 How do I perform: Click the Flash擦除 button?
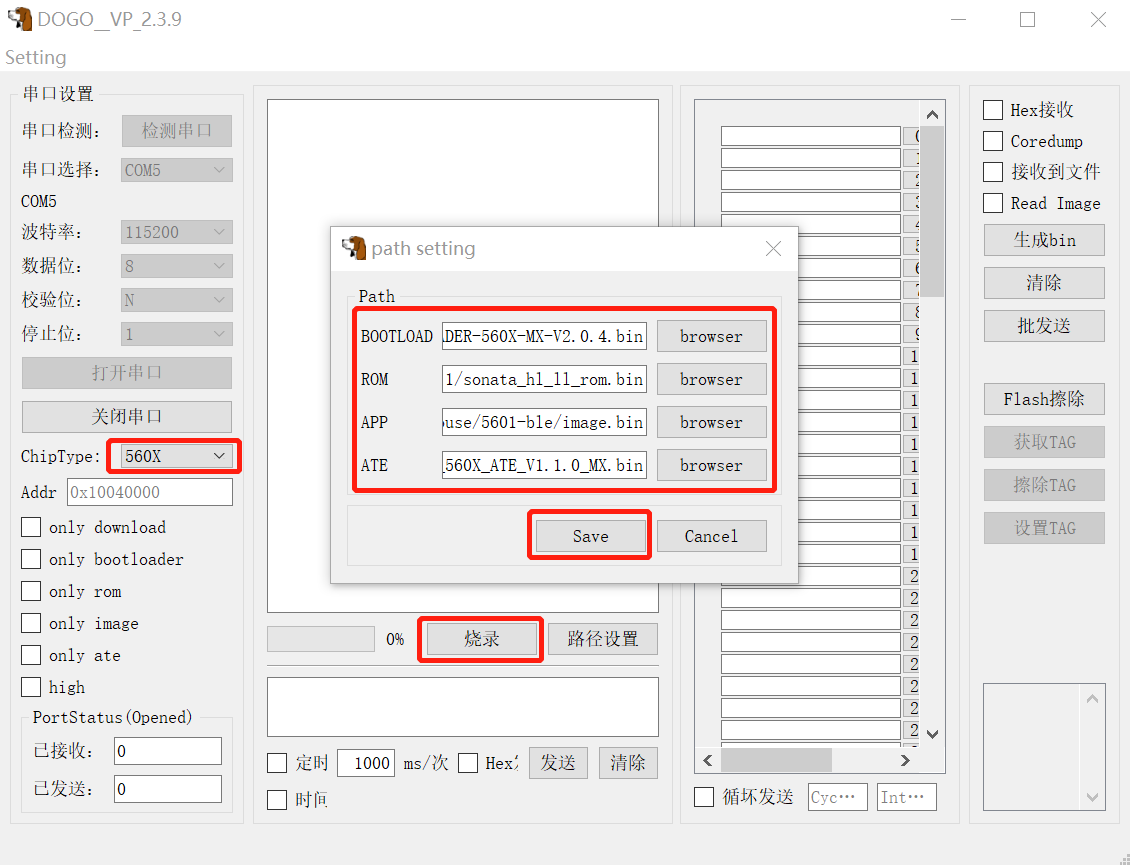pos(1044,399)
